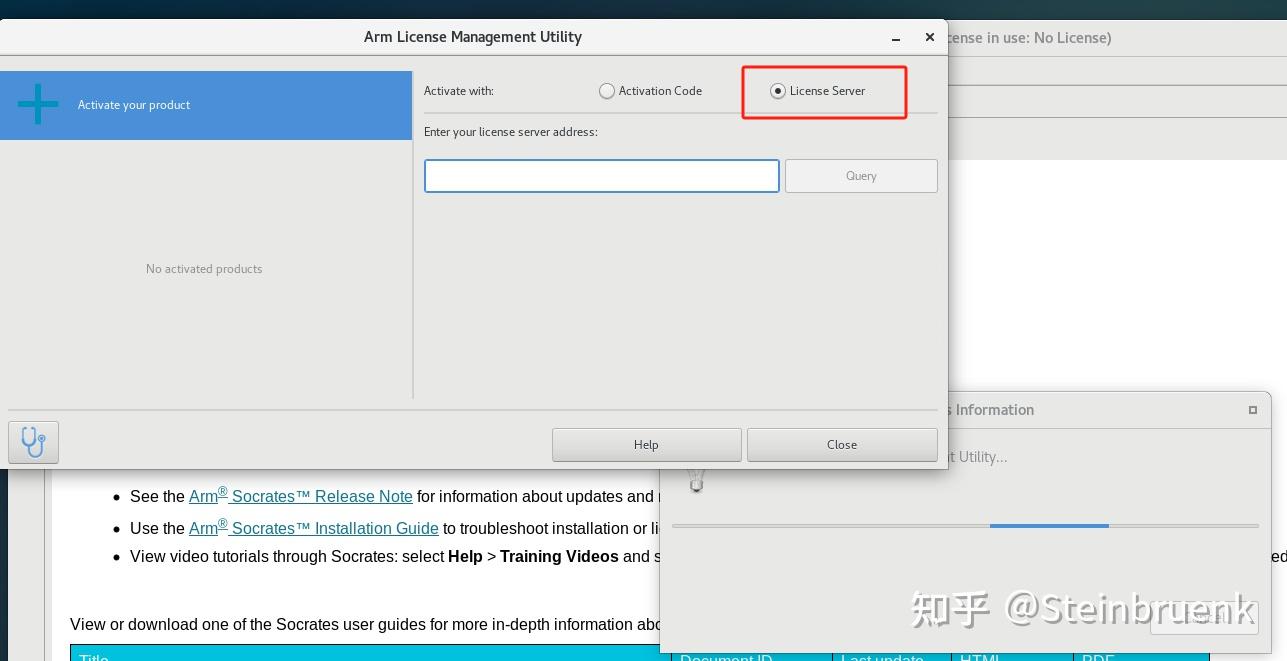Select the Activate your product sidebar entry

coord(134,104)
